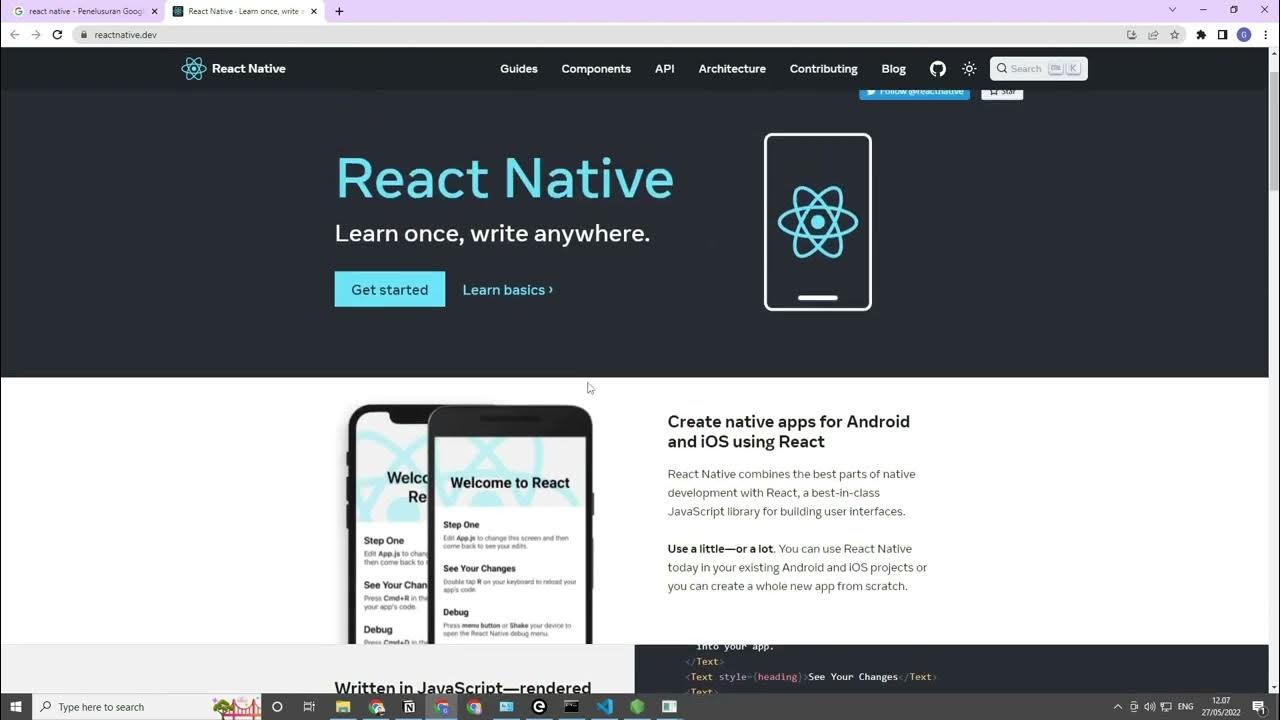1280x720 pixels.
Task: Open the API menu item
Action: (665, 69)
